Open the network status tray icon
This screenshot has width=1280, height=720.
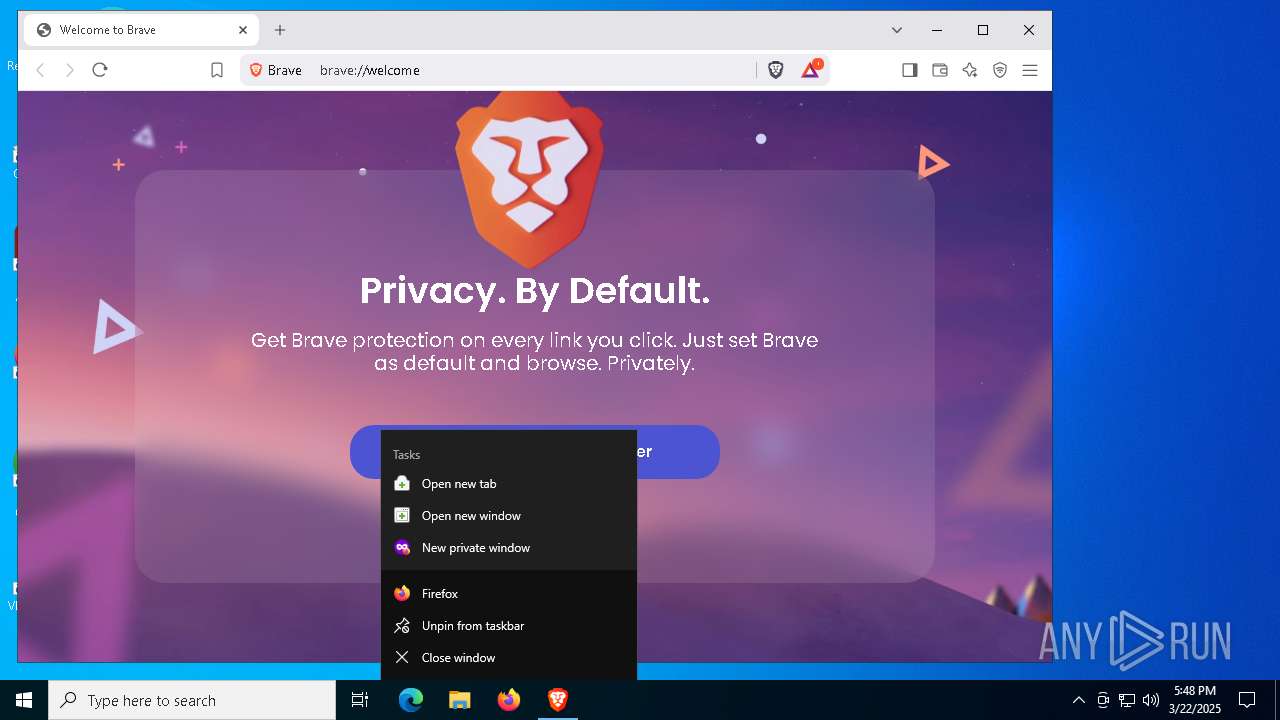click(1127, 700)
